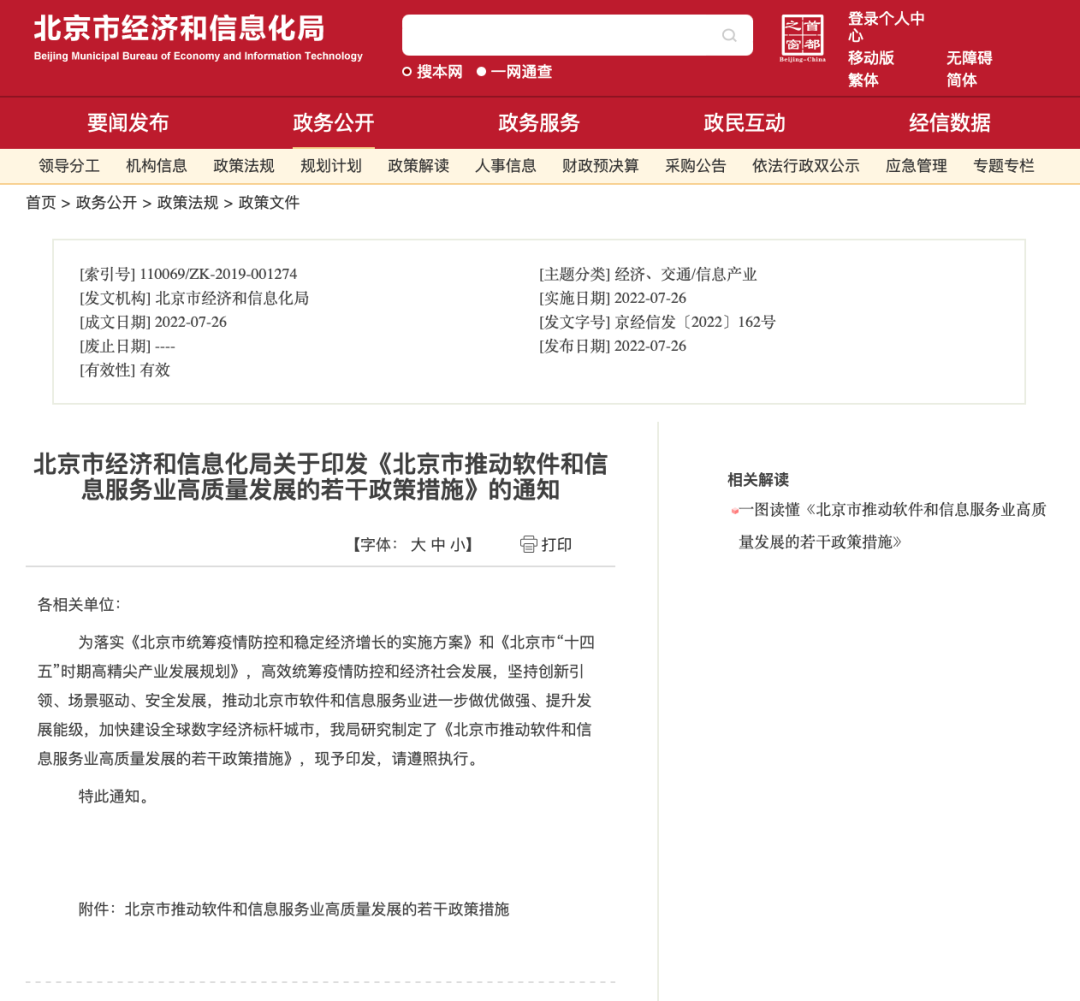Open the 应急管理 submenu item

tap(916, 166)
